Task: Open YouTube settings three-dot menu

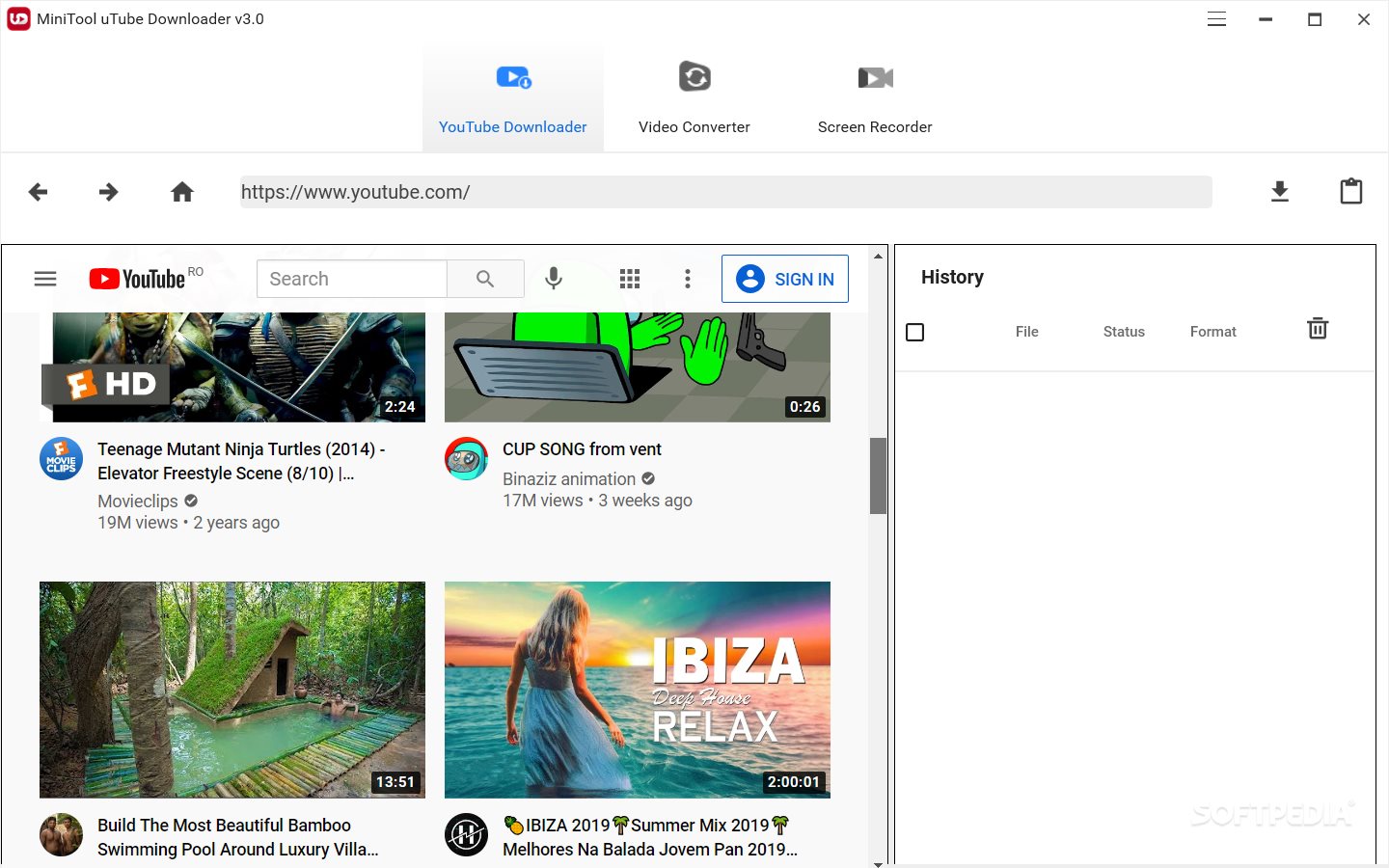Action: pos(688,279)
